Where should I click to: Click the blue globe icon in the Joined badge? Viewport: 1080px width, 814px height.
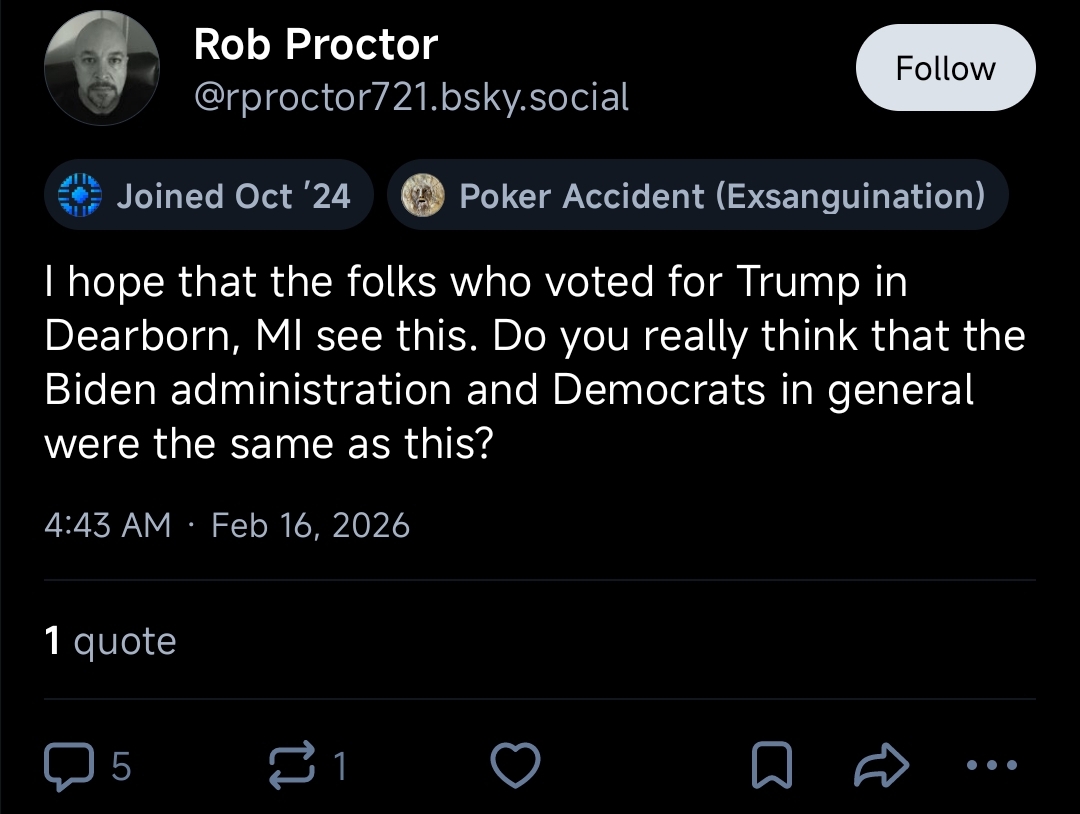(x=81, y=195)
